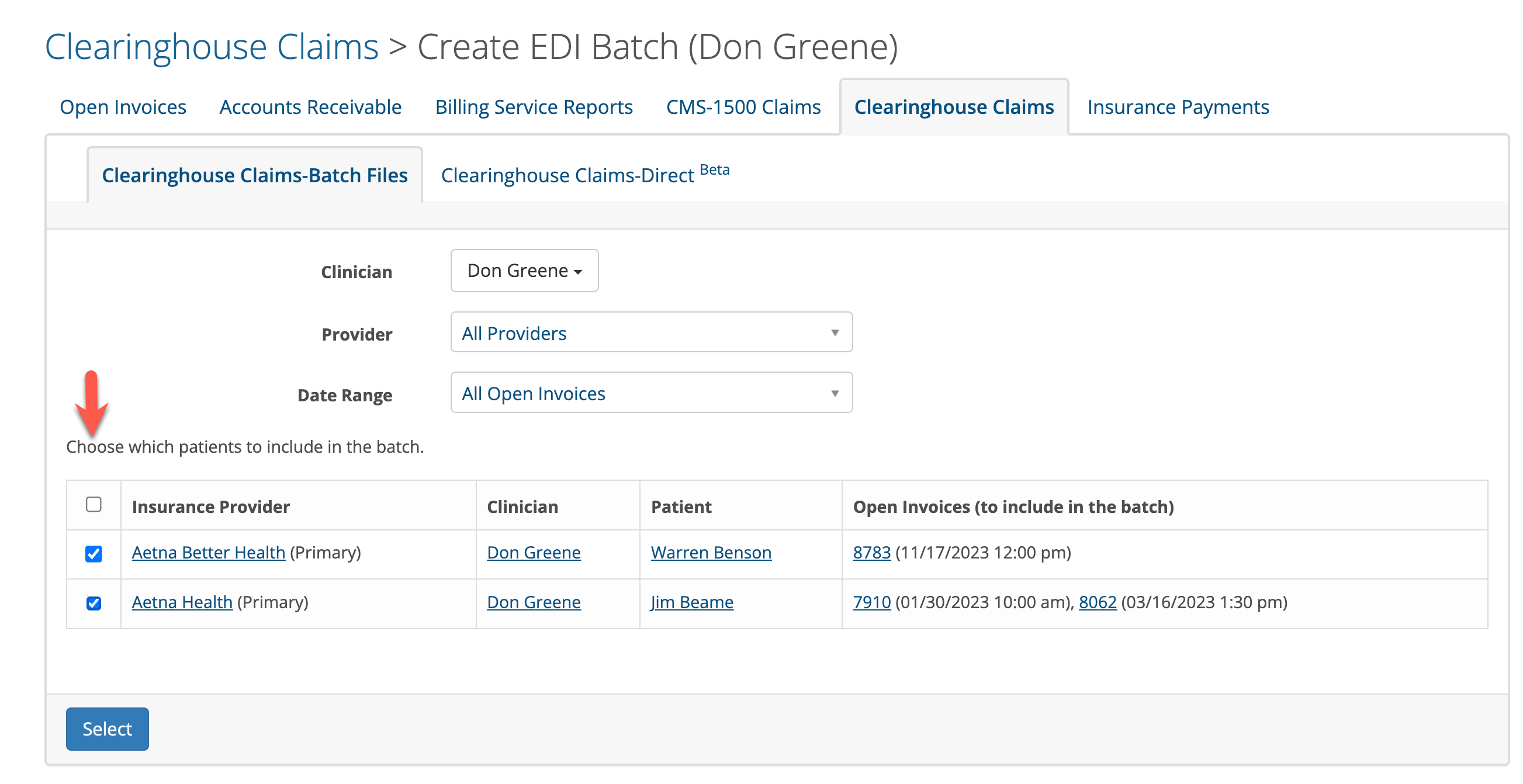The height and width of the screenshot is (784, 1523).
Task: Uncheck the Aetna Better Health row checkbox
Action: pyautogui.click(x=94, y=554)
